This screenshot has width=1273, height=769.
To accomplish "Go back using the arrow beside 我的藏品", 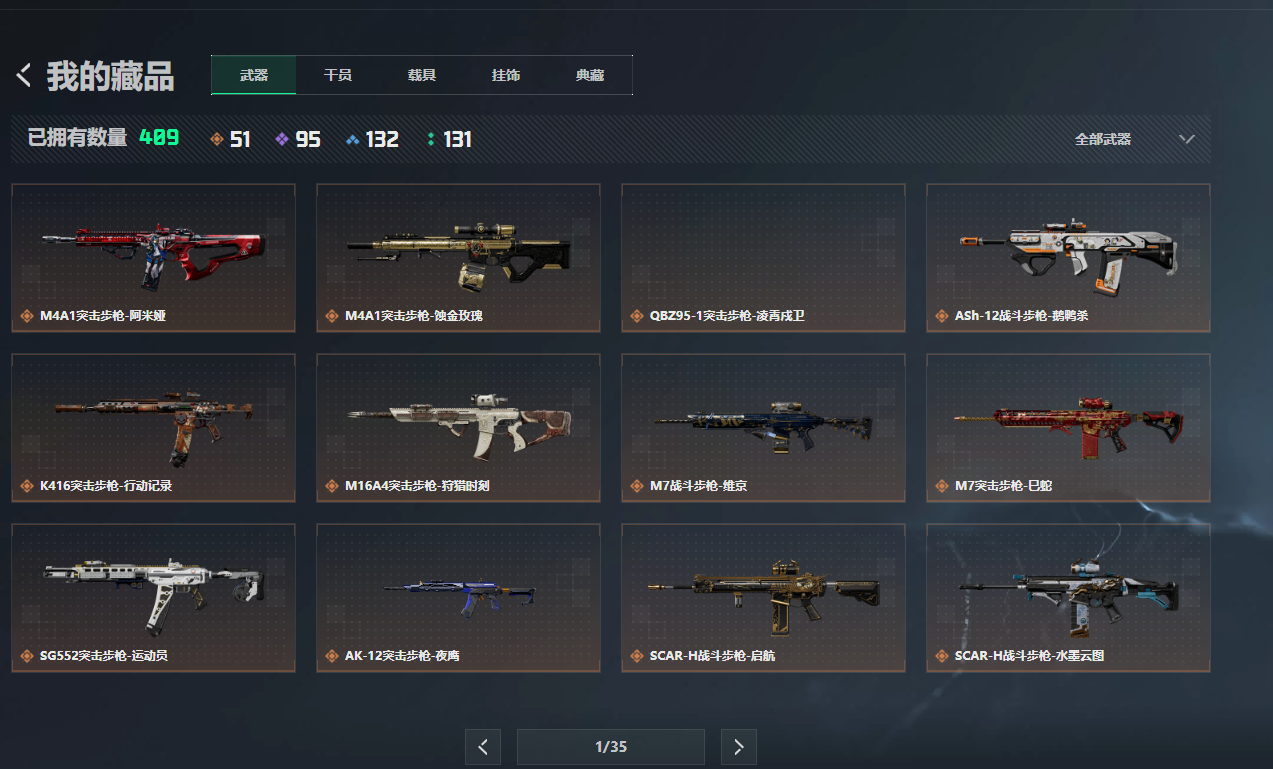I will pos(24,75).
